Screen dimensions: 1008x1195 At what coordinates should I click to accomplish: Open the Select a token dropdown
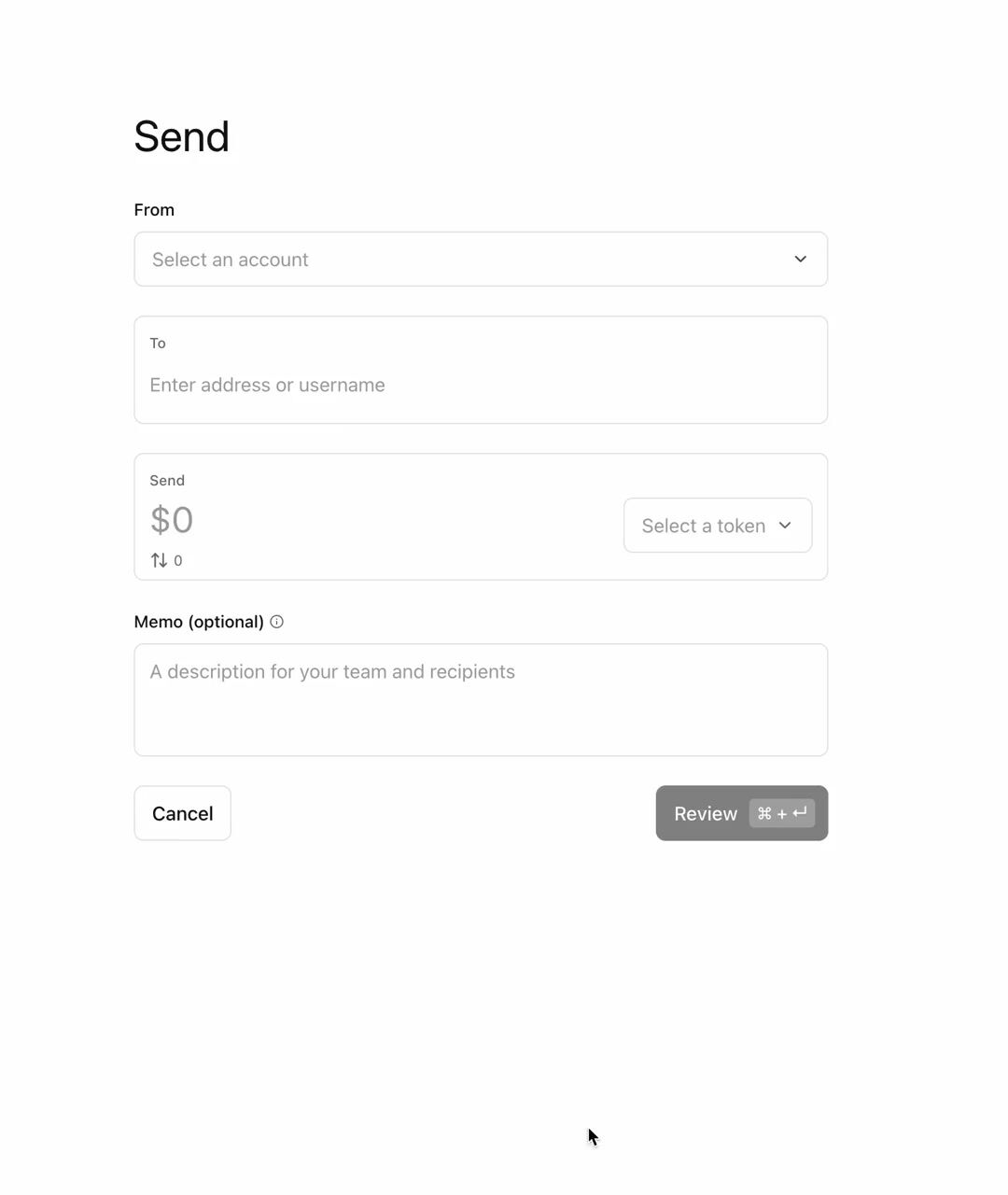[x=717, y=526]
